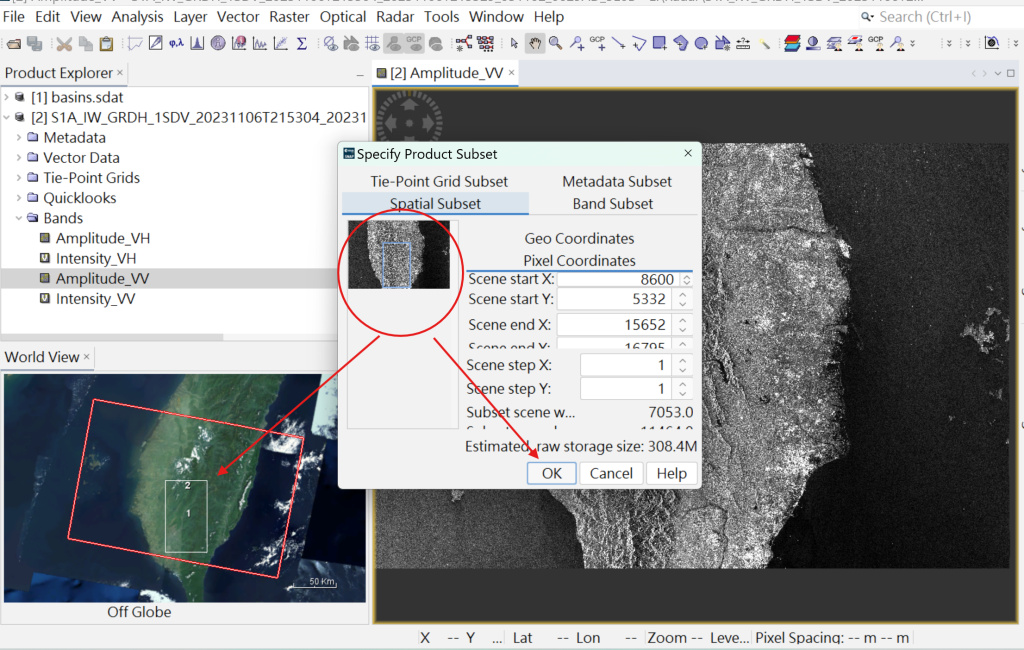
Task: Collapse the Bands folder
Action: 19,218
